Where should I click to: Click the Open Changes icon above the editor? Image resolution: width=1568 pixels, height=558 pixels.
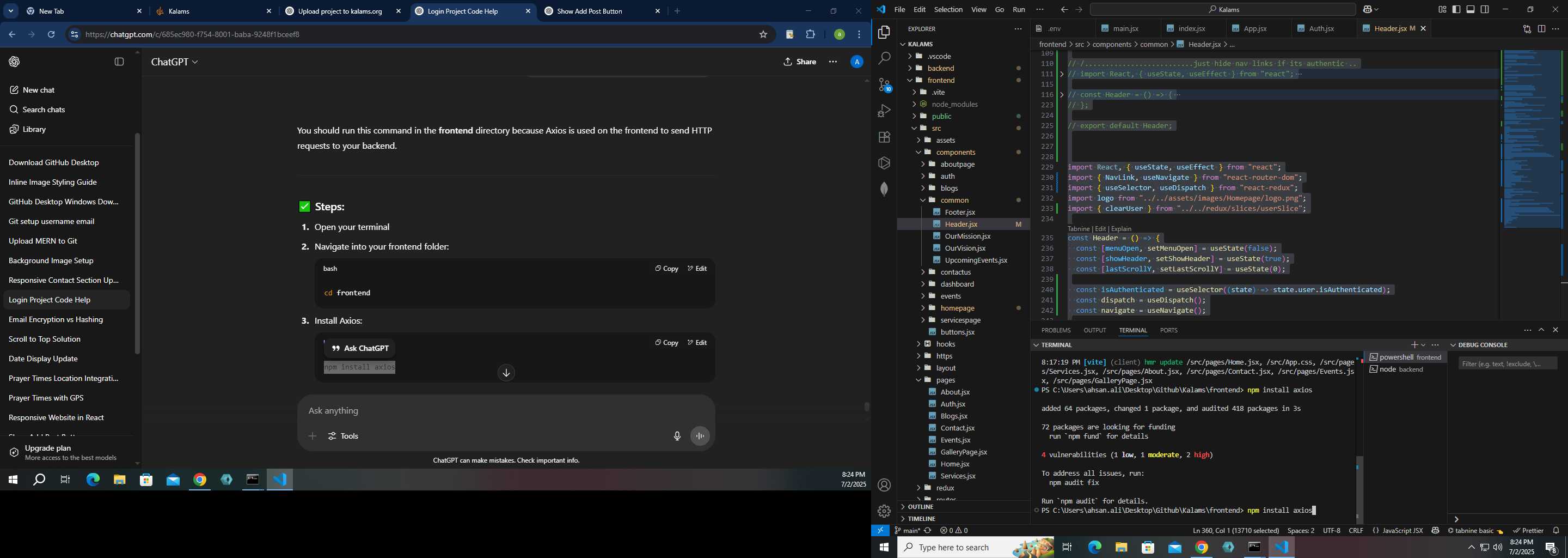[x=1527, y=29]
